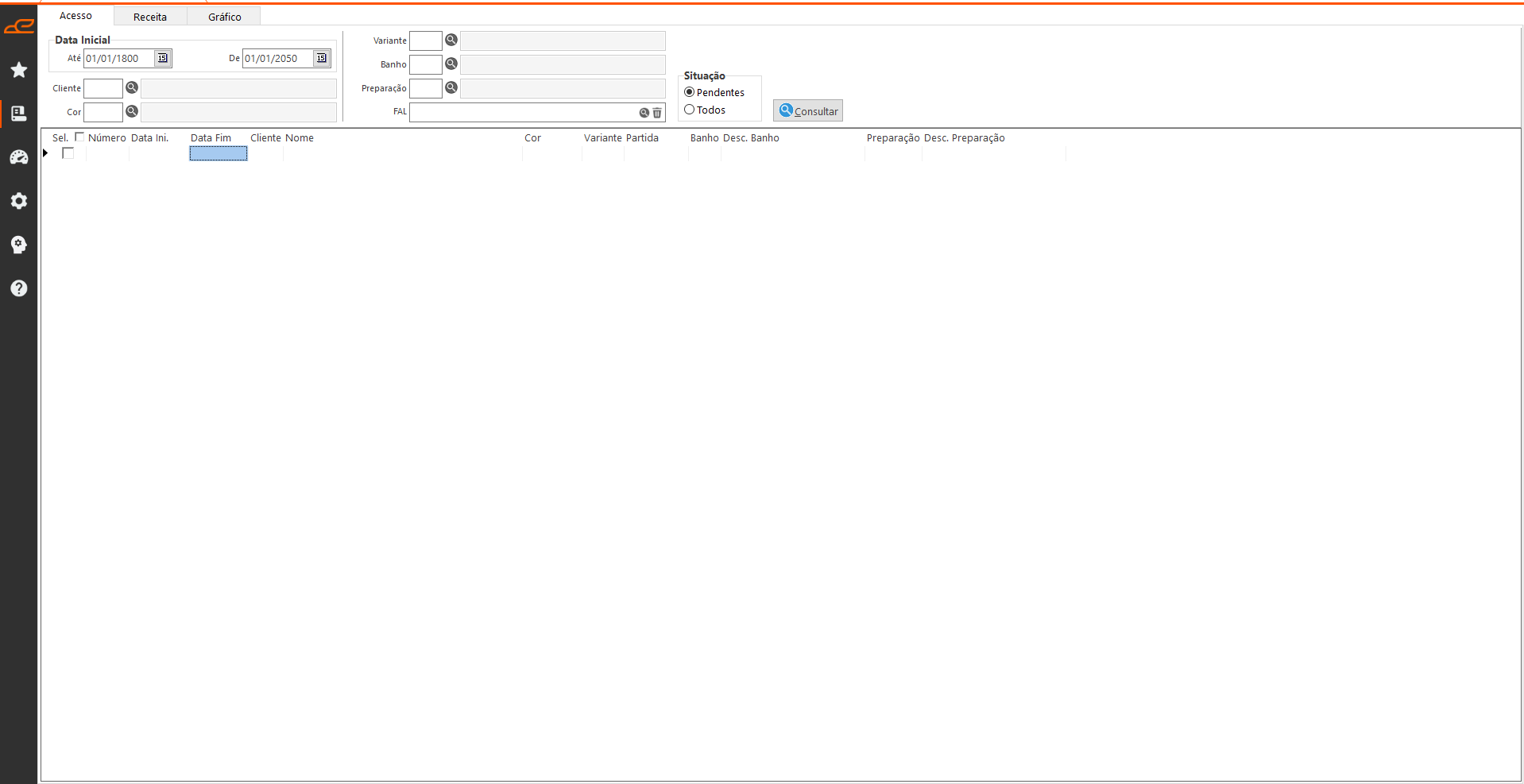Click the favorites star icon in sidebar

19,70
